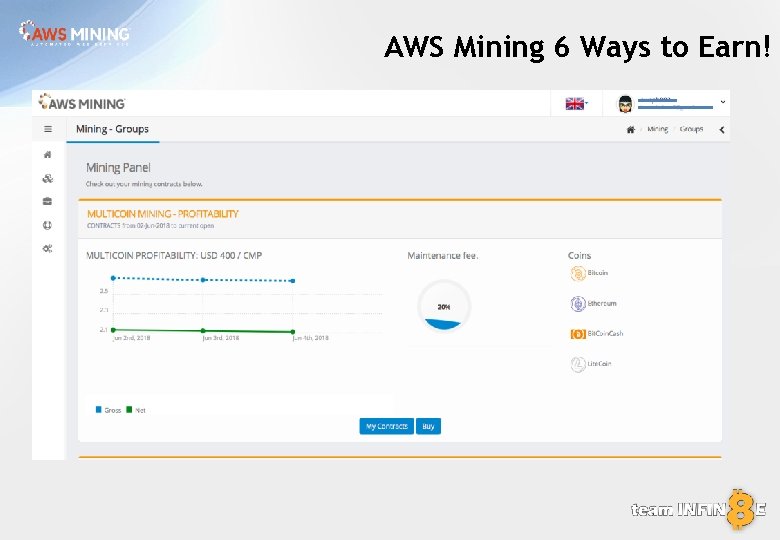
Task: Click the LiteCoin coin icon
Action: (578, 364)
